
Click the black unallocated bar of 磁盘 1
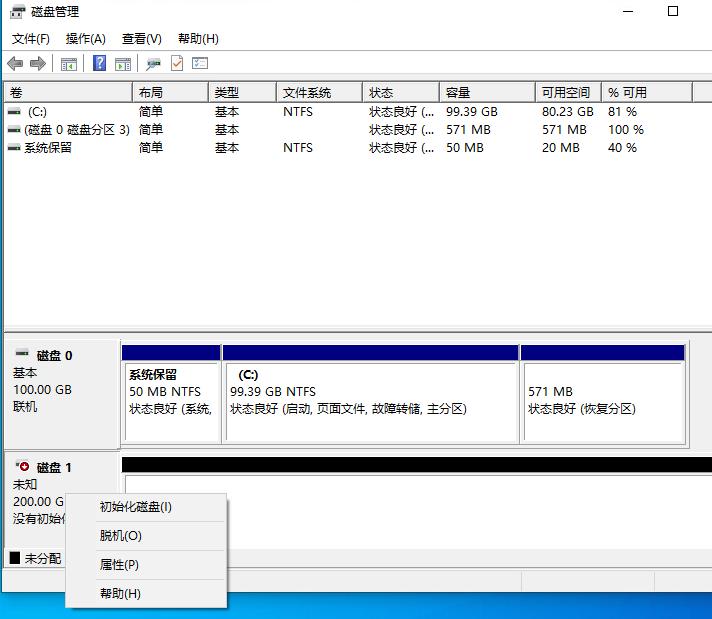click(416, 465)
